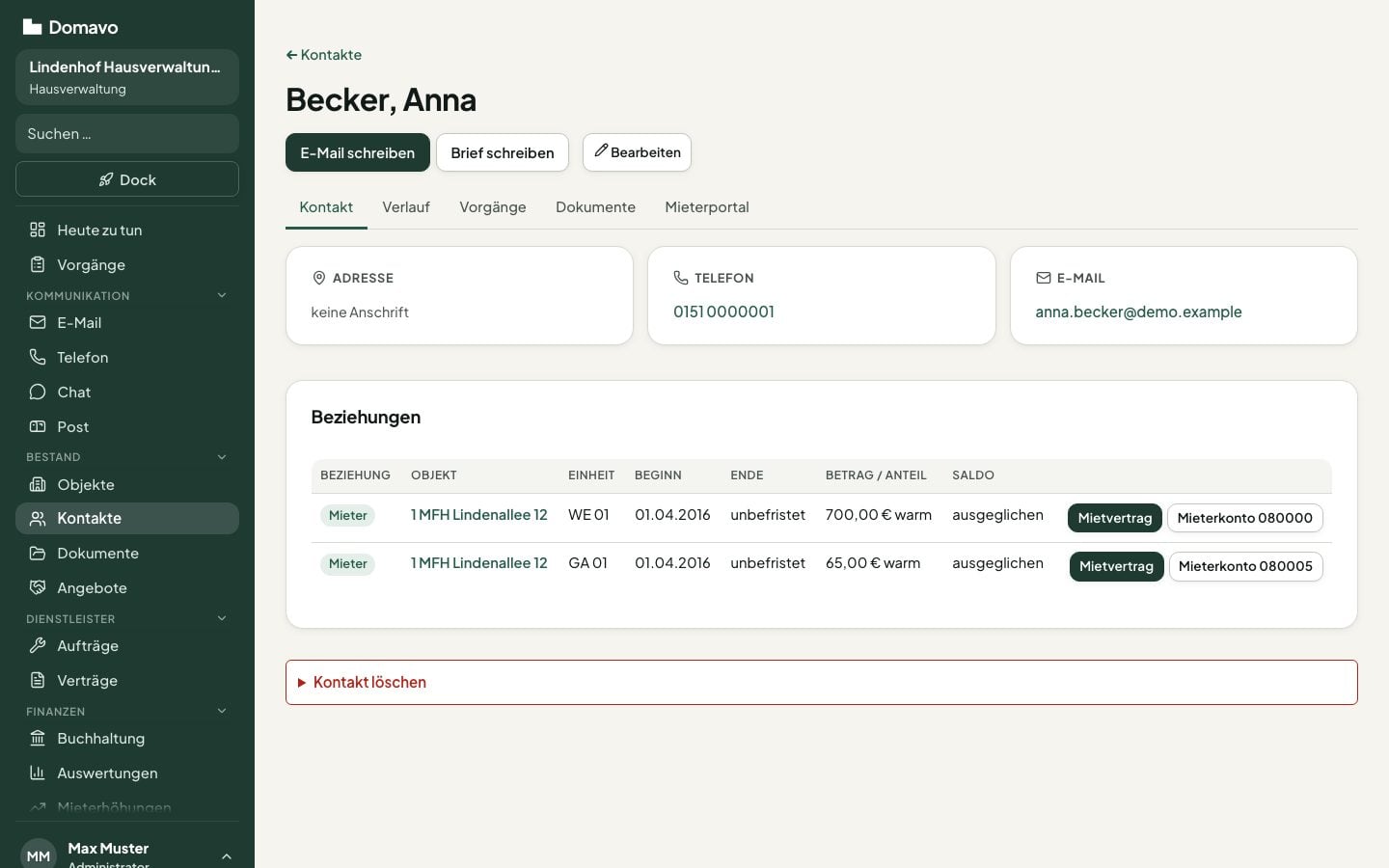Click the Angebote handshake icon

(38, 587)
